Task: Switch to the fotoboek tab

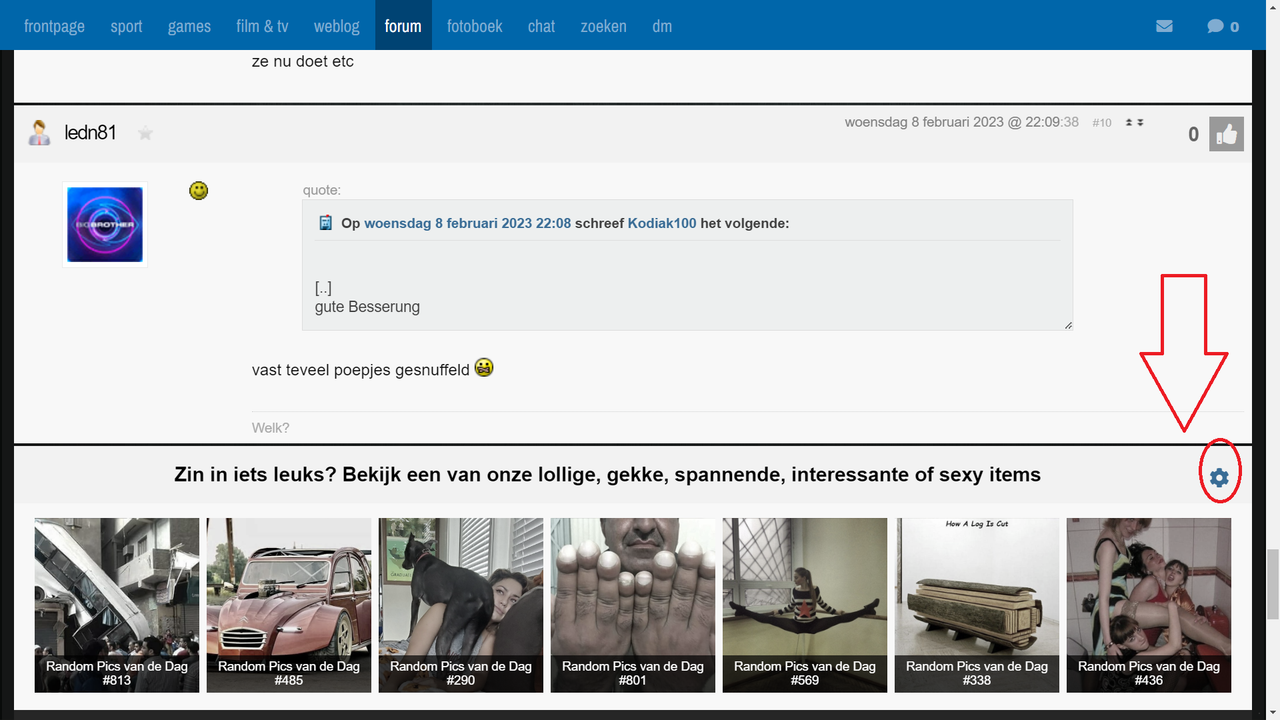Action: (x=474, y=26)
